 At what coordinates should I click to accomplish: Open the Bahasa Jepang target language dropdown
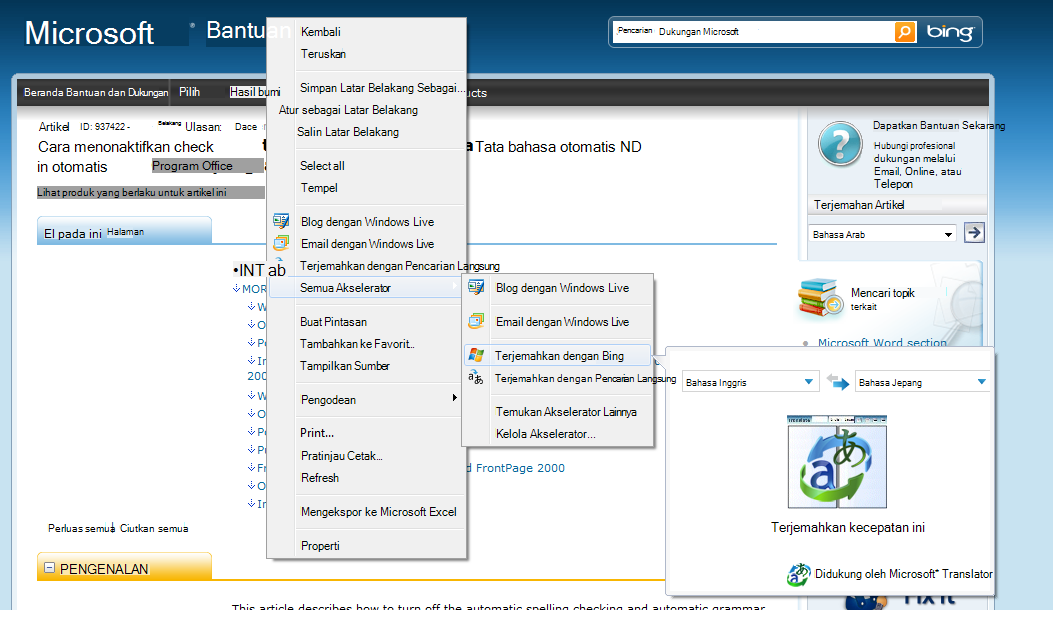[x=981, y=382]
